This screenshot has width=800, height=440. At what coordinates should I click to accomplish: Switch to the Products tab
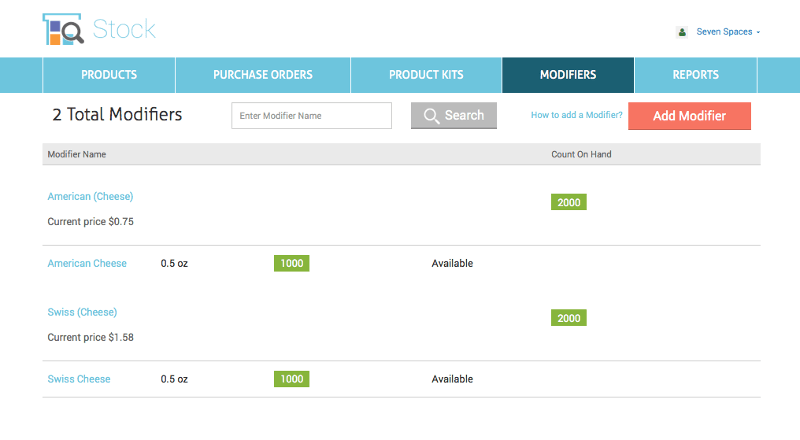point(109,75)
